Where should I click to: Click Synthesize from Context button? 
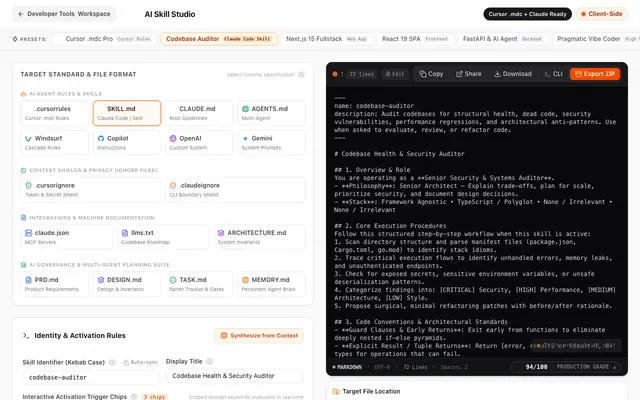[259, 336]
